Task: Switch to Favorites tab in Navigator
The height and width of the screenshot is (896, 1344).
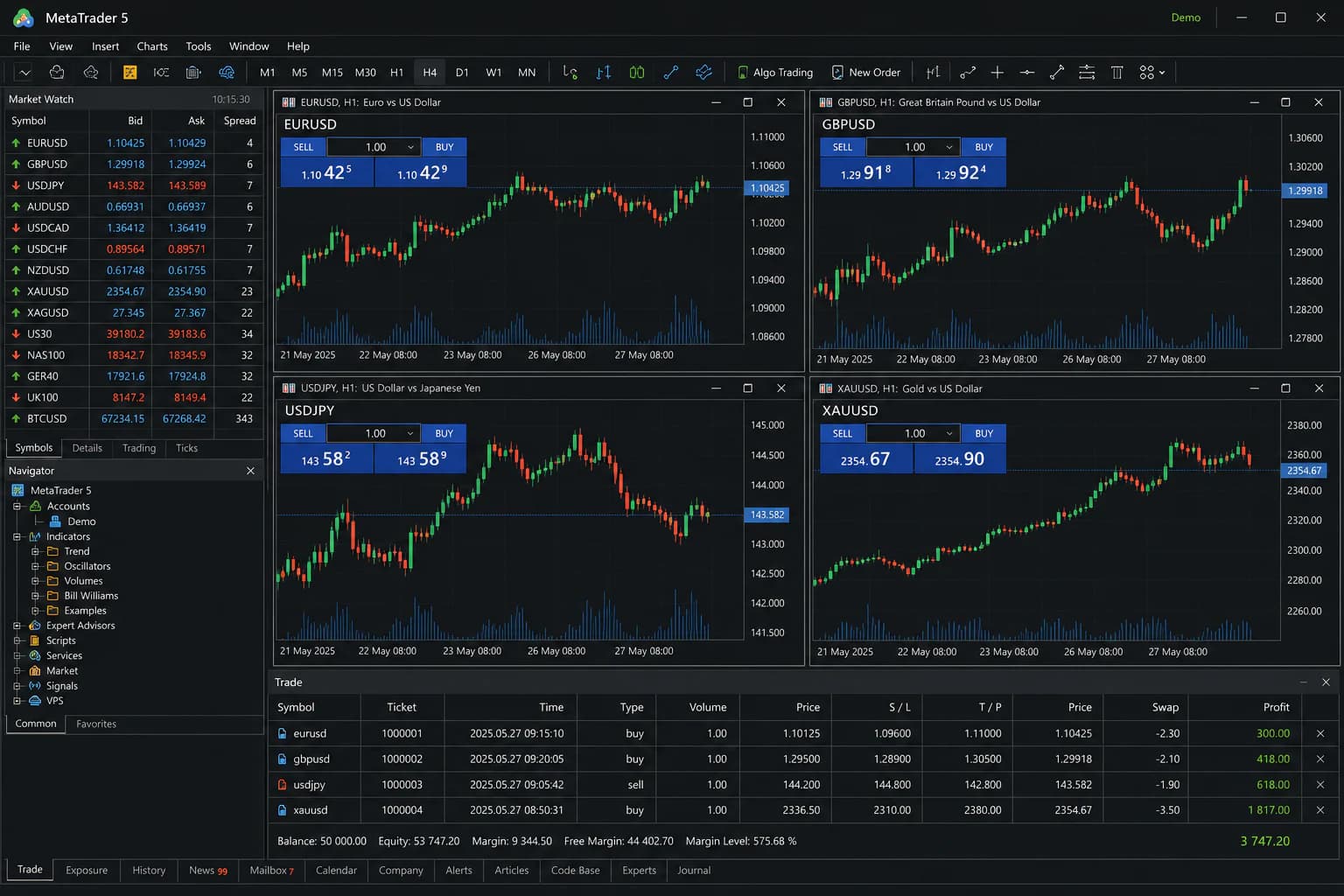Action: [x=96, y=724]
